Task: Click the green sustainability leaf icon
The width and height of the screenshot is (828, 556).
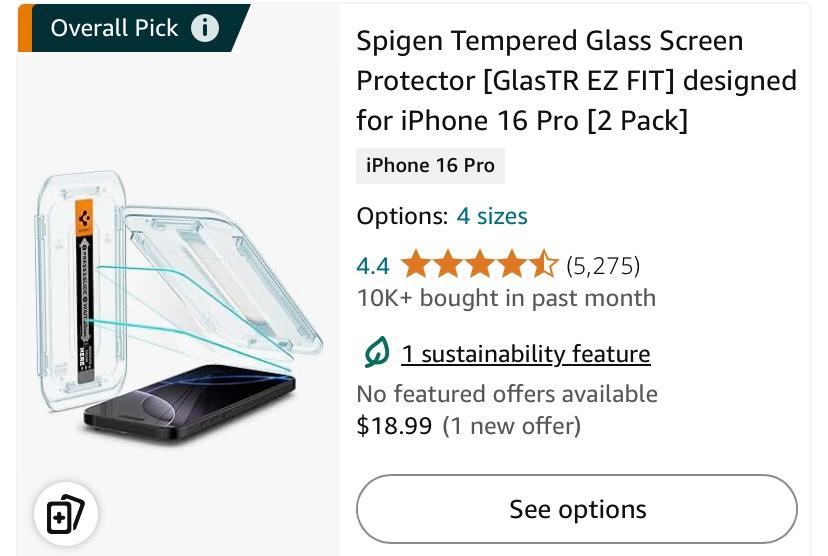Action: click(x=377, y=353)
